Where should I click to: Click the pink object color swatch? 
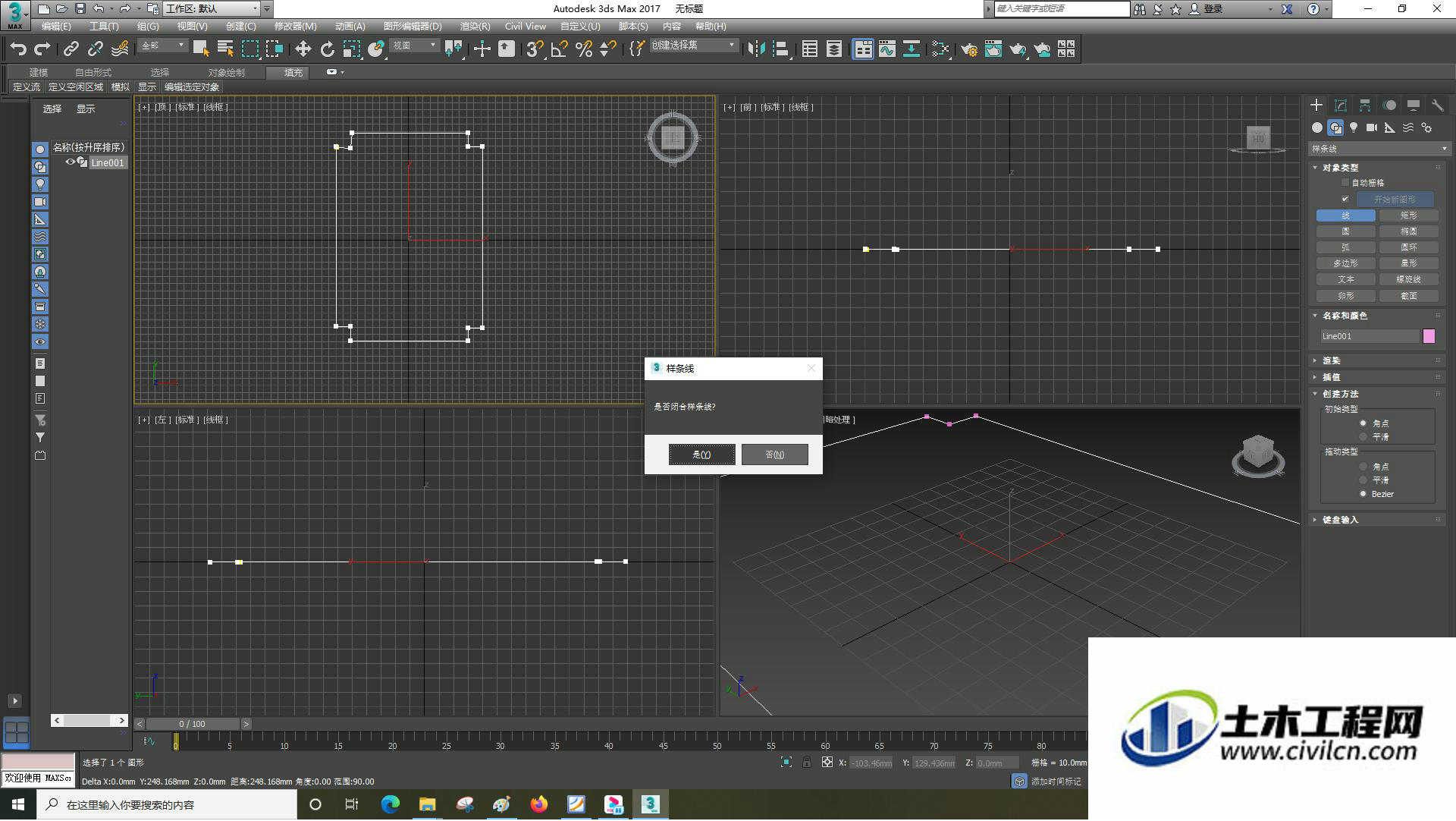(x=1429, y=337)
